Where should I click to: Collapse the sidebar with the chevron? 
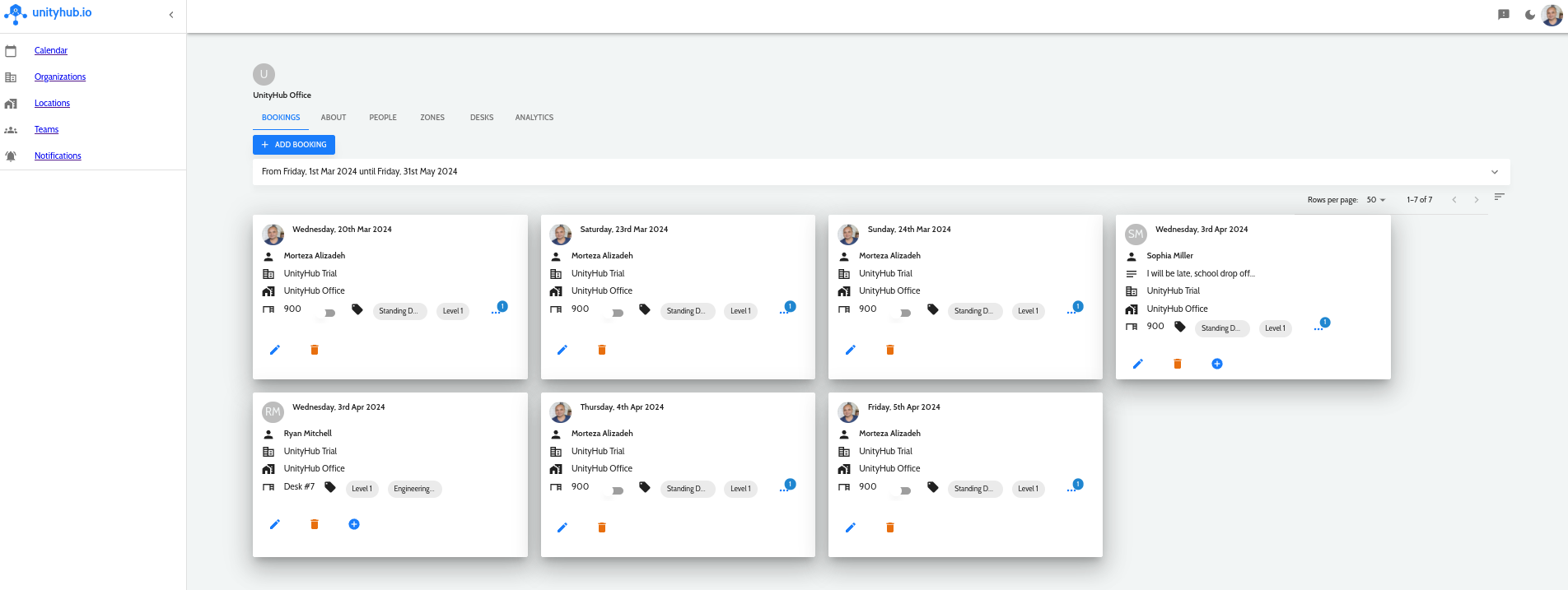pos(171,15)
